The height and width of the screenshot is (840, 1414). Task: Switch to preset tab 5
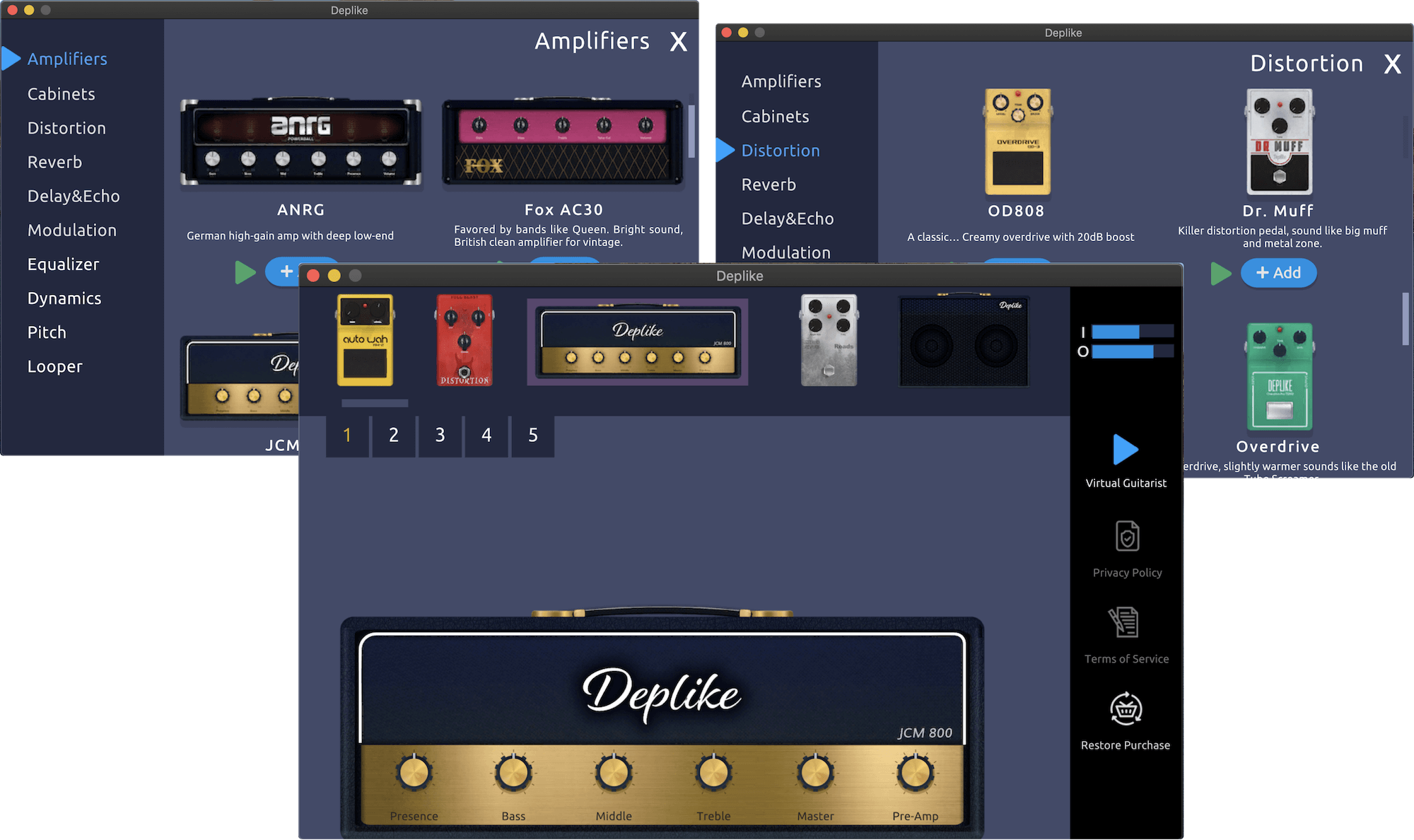pyautogui.click(x=532, y=436)
